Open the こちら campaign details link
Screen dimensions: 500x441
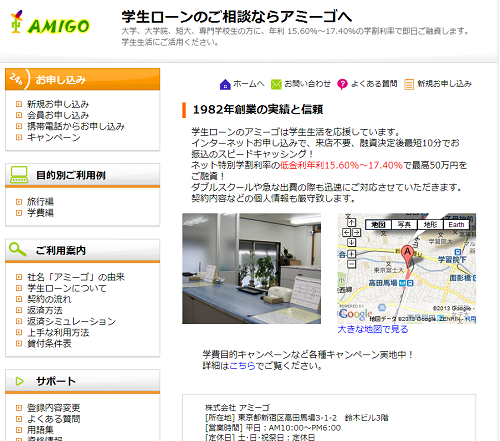(242, 366)
